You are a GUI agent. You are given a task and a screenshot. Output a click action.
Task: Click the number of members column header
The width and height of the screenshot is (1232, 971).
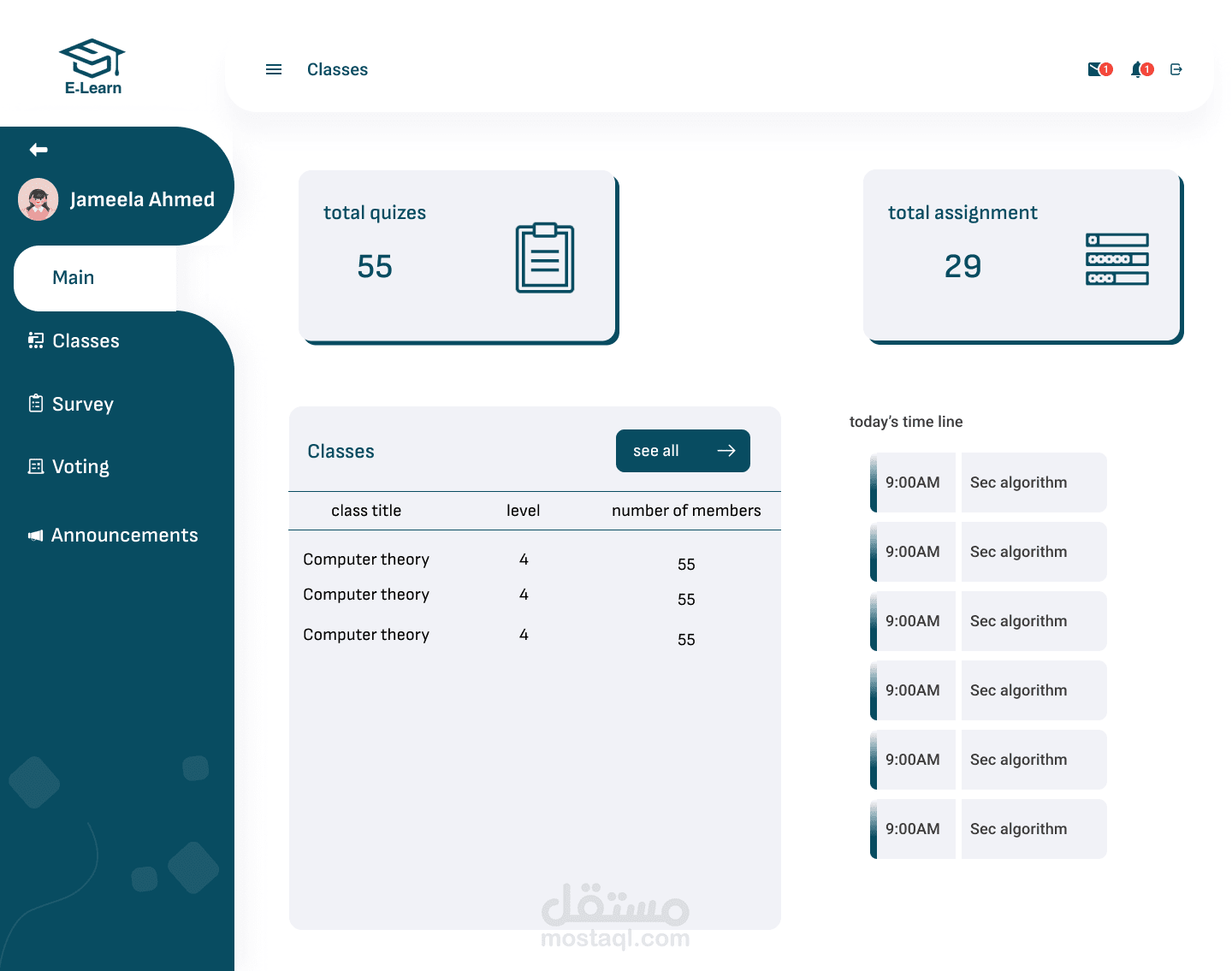pyautogui.click(x=686, y=511)
